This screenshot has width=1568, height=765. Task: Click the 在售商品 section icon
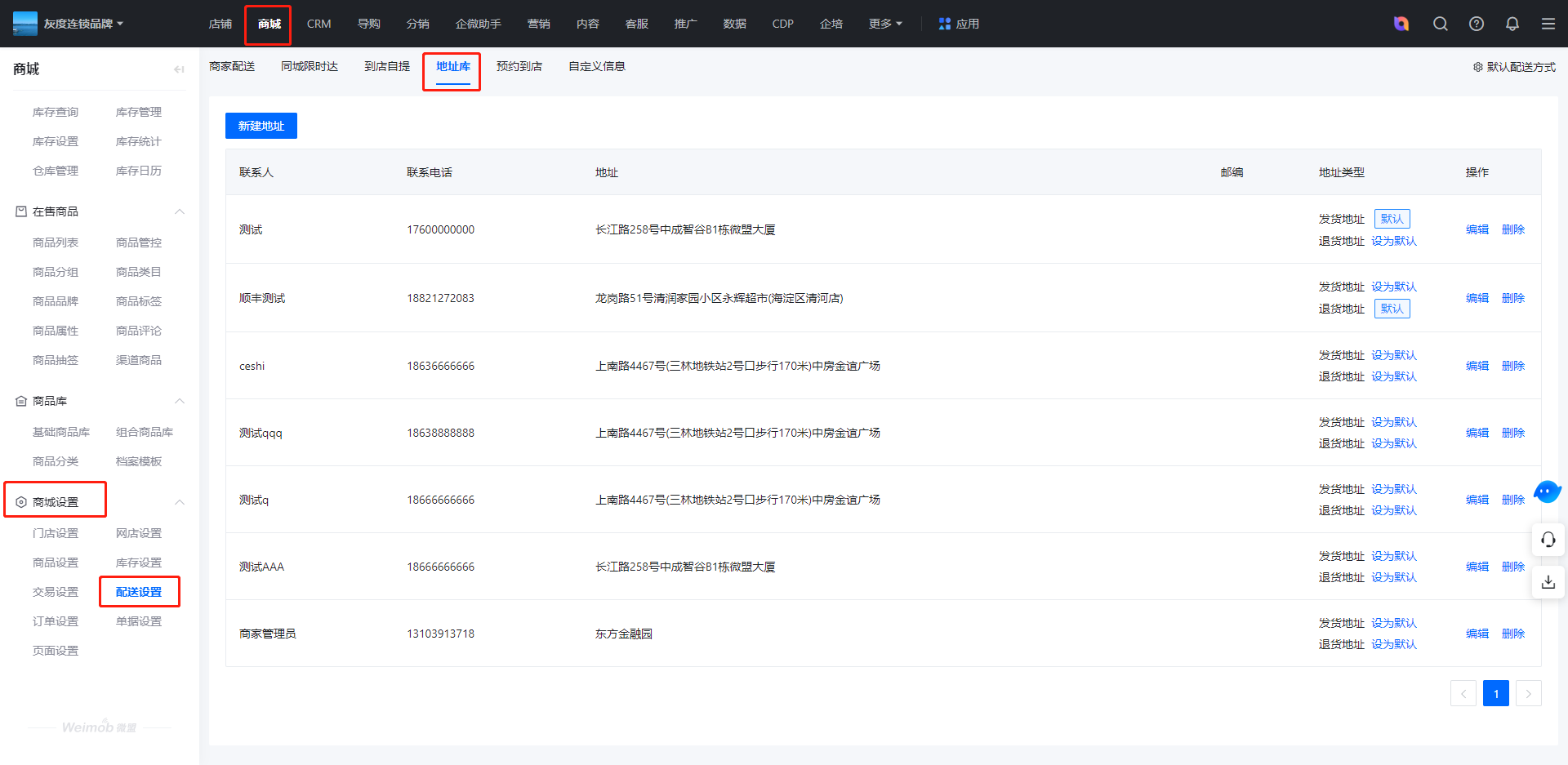click(21, 211)
